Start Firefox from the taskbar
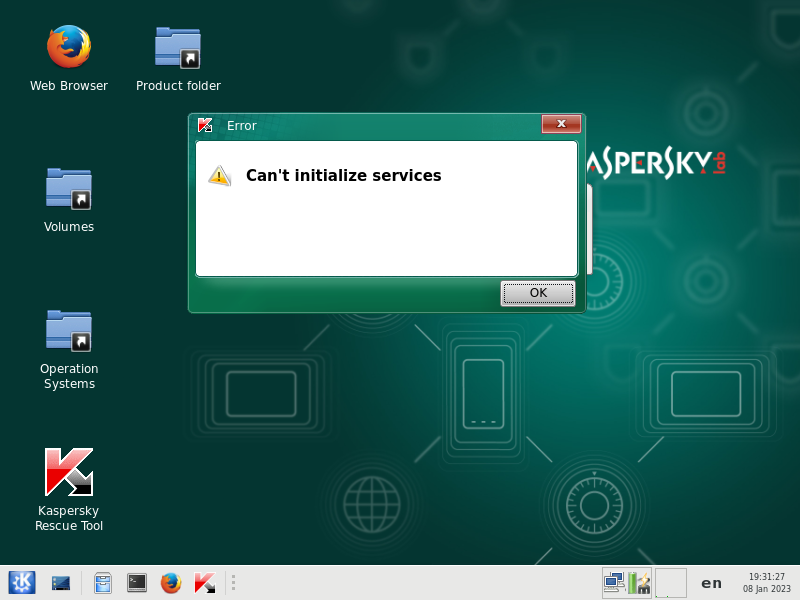The width and height of the screenshot is (800, 600). (171, 582)
